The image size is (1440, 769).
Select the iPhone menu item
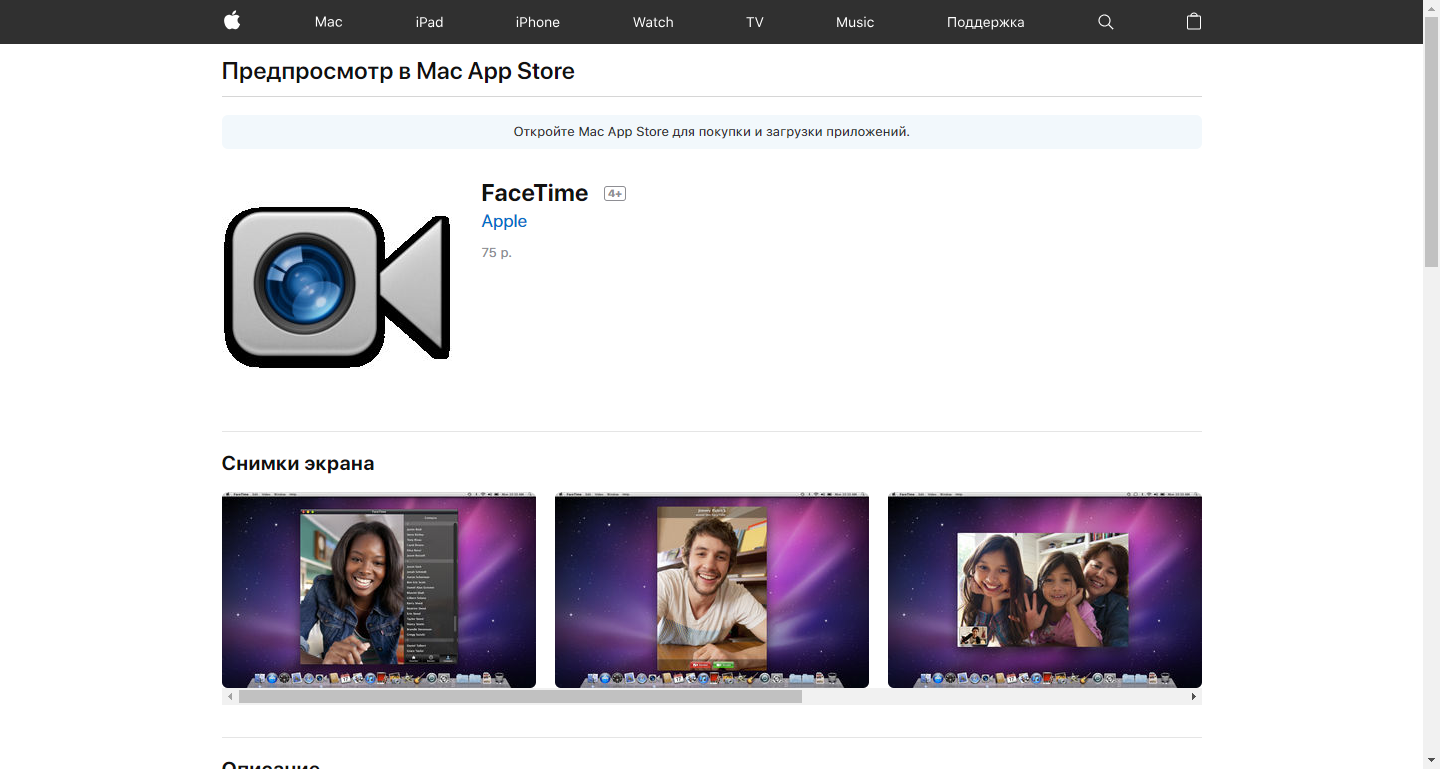[x=537, y=21]
